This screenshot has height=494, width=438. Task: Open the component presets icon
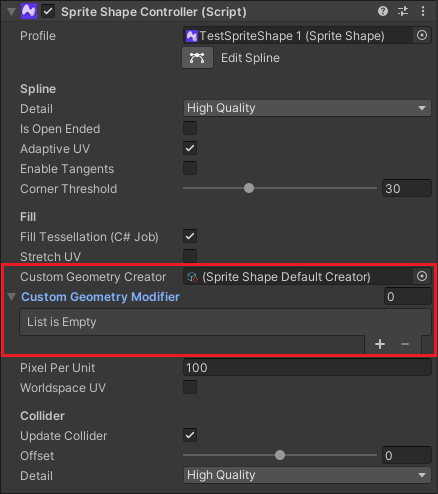(403, 11)
